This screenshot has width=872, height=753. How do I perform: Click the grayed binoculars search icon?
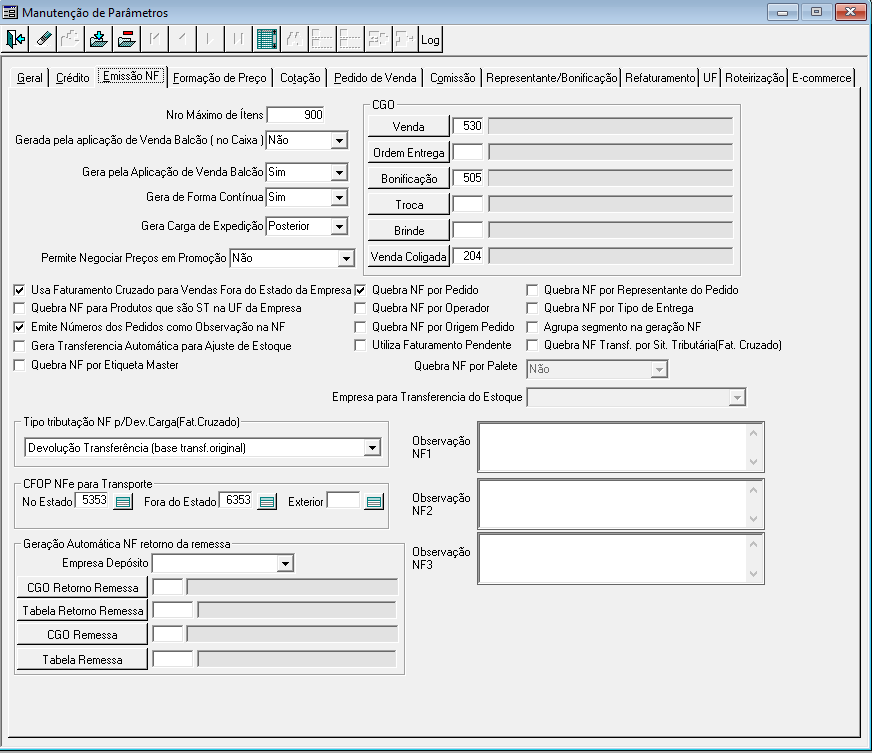pyautogui.click(x=294, y=39)
